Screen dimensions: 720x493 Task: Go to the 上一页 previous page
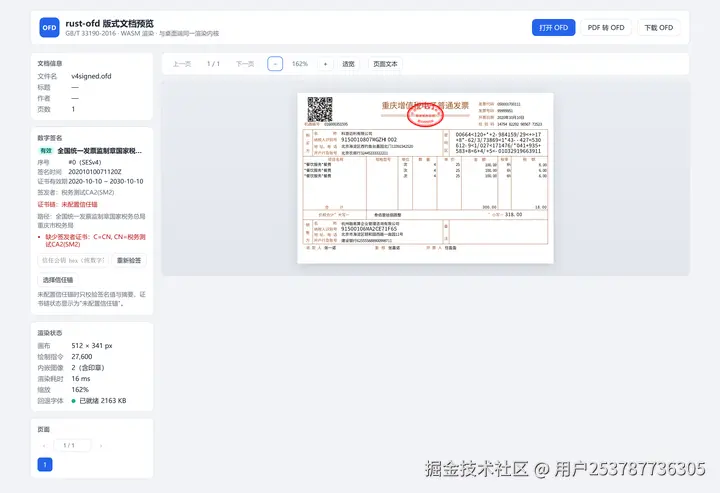(x=182, y=64)
